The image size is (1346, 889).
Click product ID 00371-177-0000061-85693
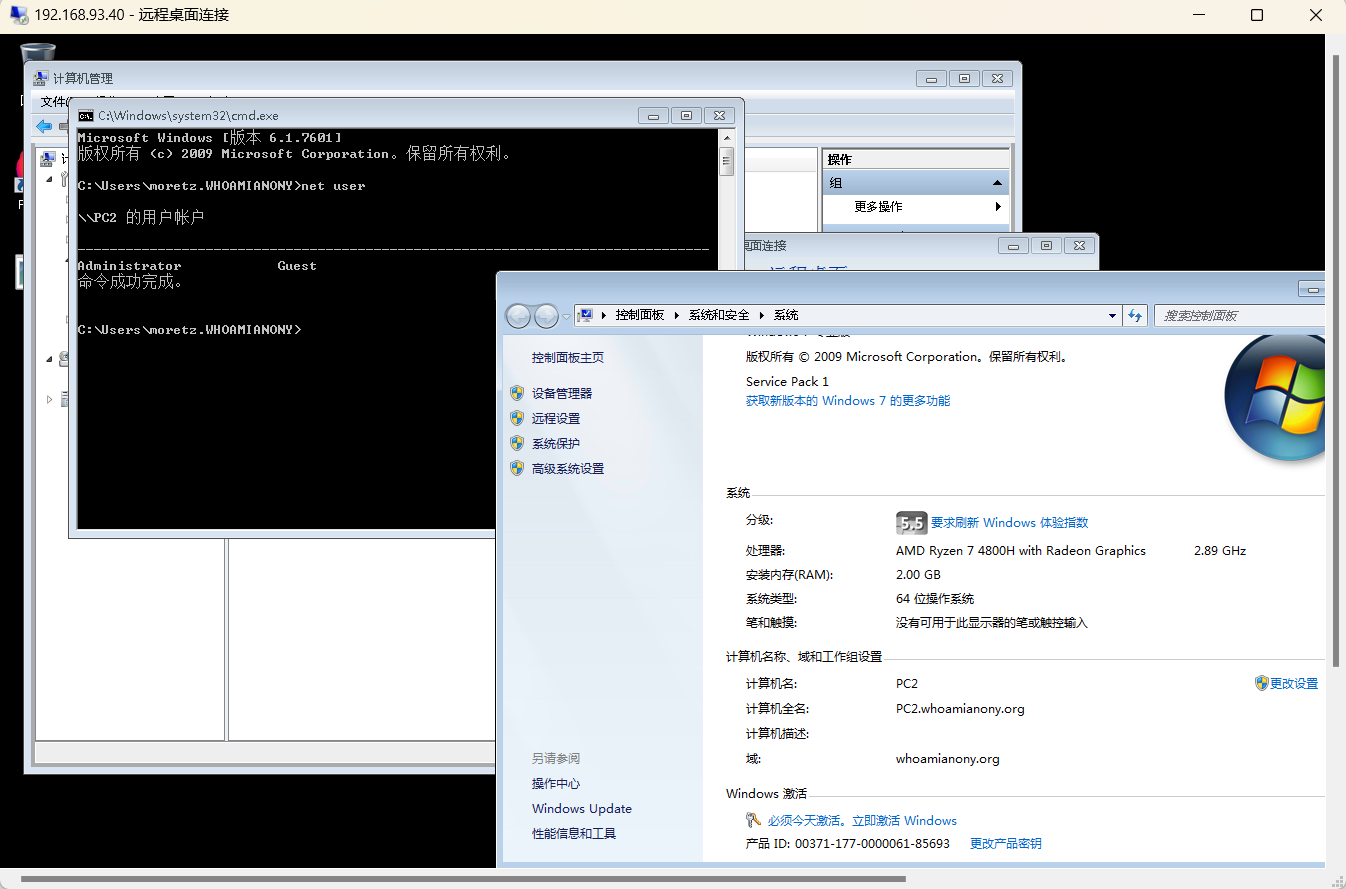click(873, 844)
